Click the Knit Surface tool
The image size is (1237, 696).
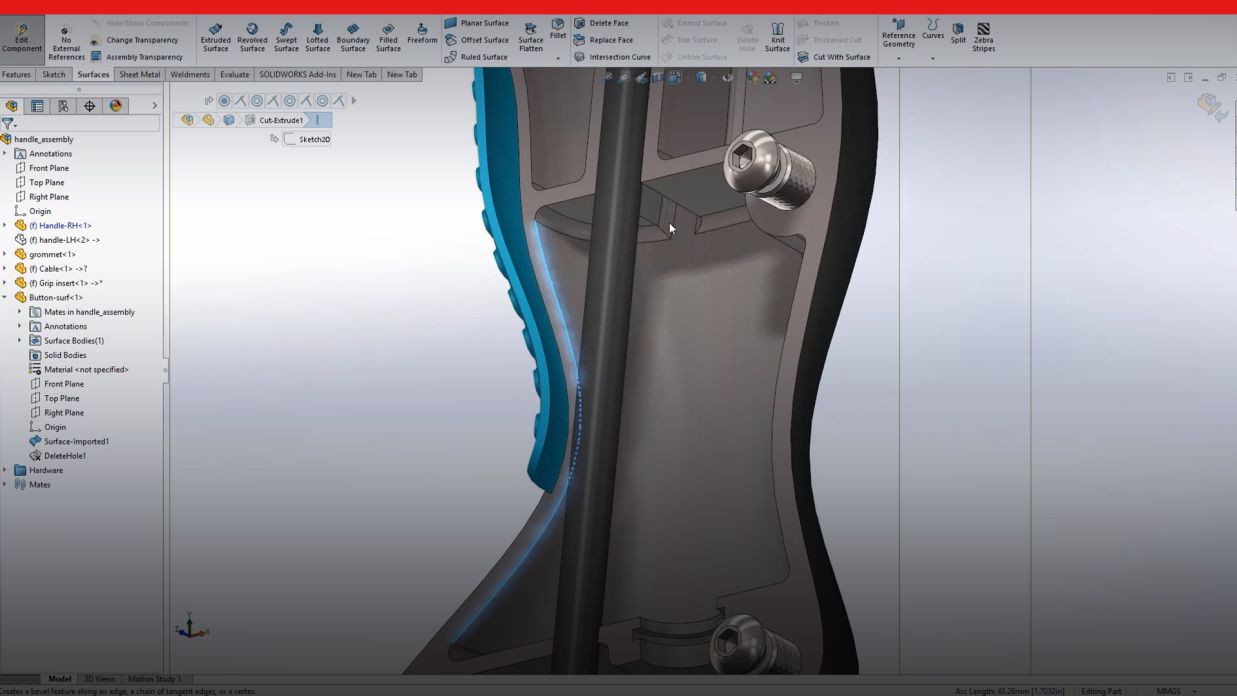777,38
